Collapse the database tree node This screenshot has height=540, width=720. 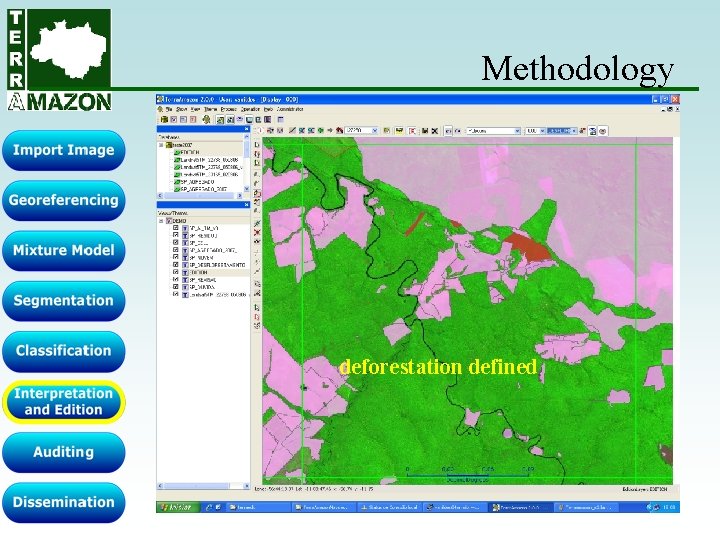pyautogui.click(x=161, y=145)
